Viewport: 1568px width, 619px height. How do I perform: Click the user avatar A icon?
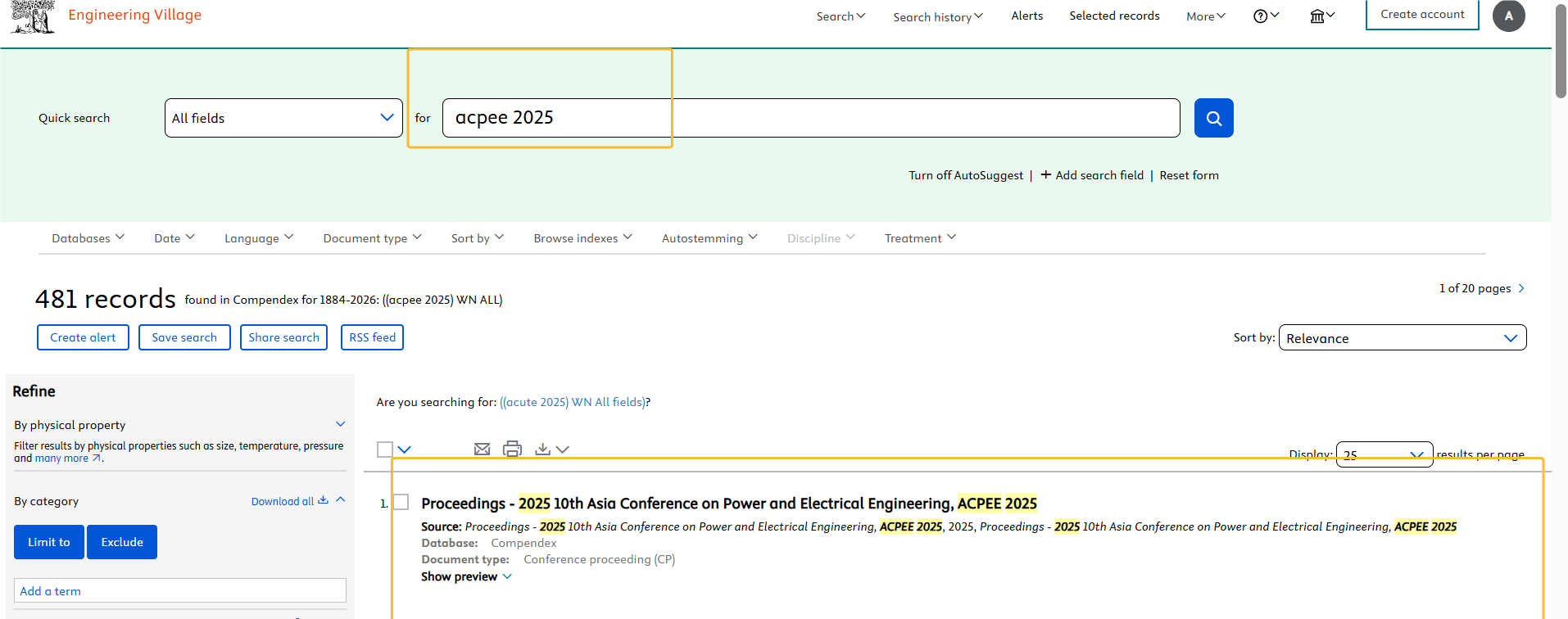click(x=1508, y=16)
